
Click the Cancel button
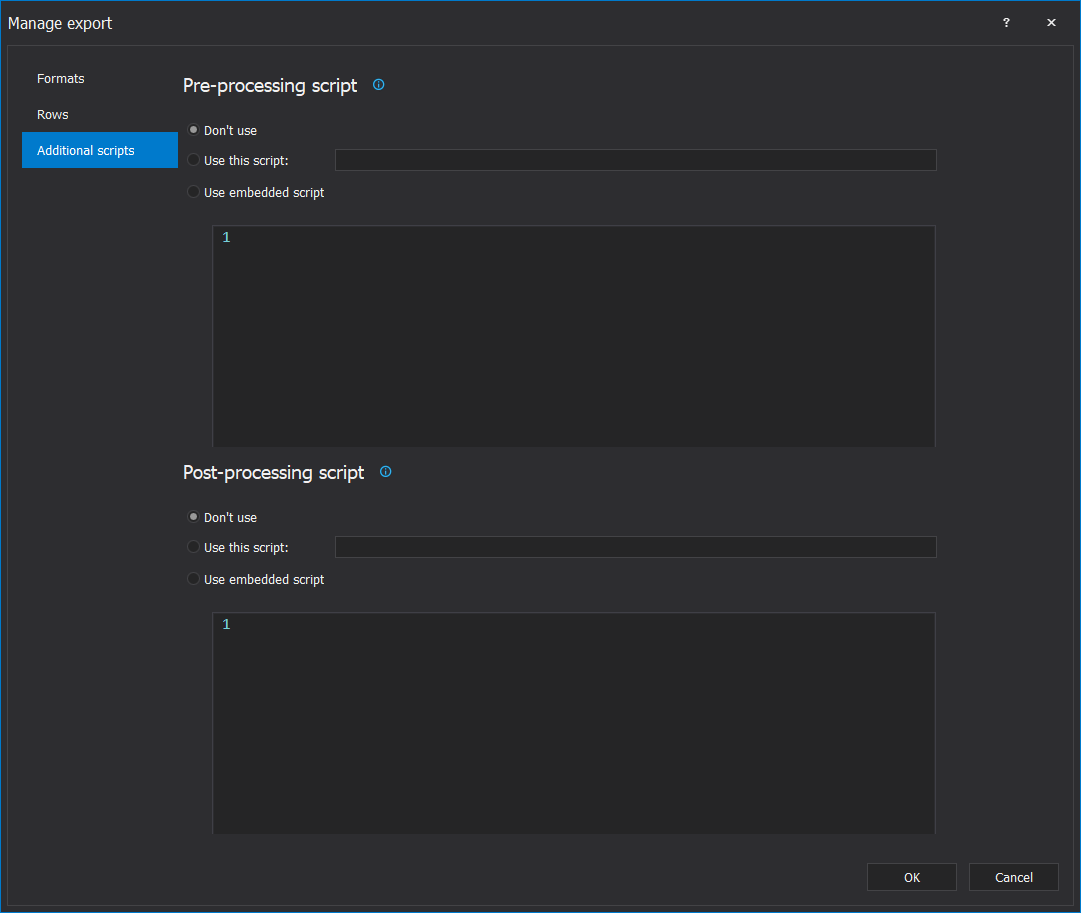[1013, 877]
